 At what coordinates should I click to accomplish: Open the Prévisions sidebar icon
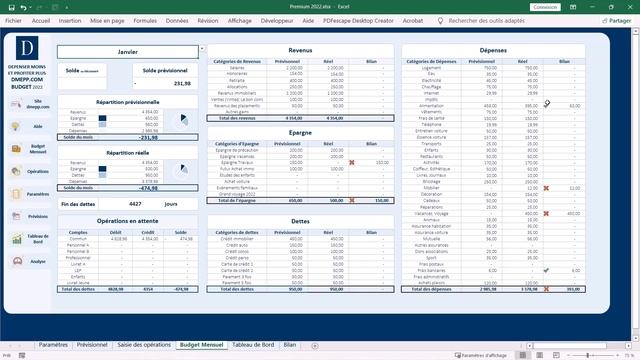coord(16,216)
